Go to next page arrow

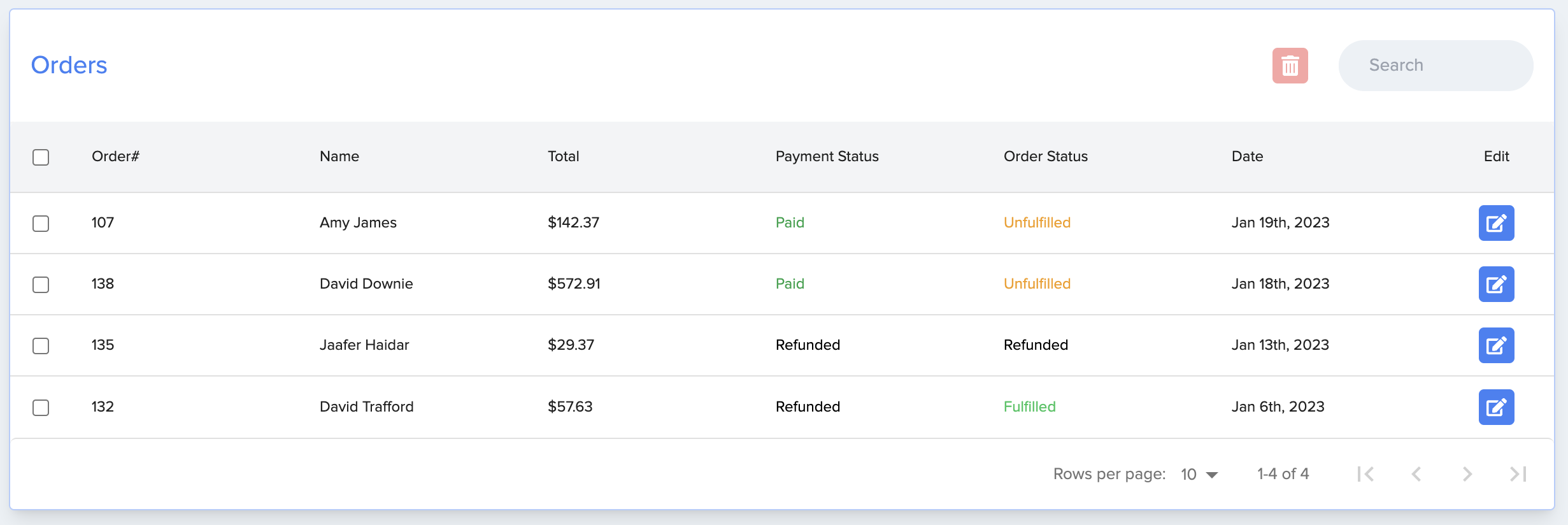[x=1467, y=474]
